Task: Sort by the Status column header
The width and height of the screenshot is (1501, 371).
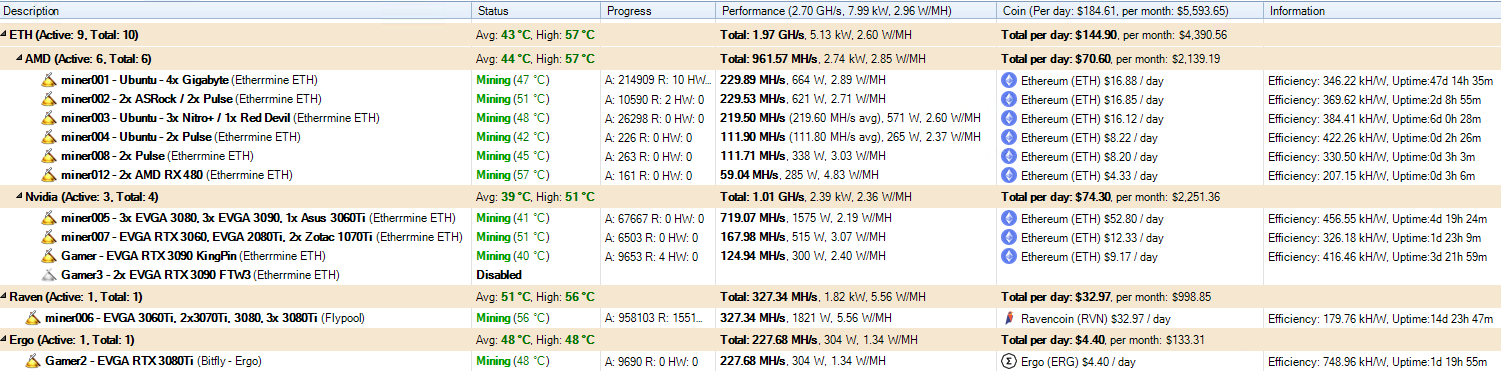Action: coord(536,11)
